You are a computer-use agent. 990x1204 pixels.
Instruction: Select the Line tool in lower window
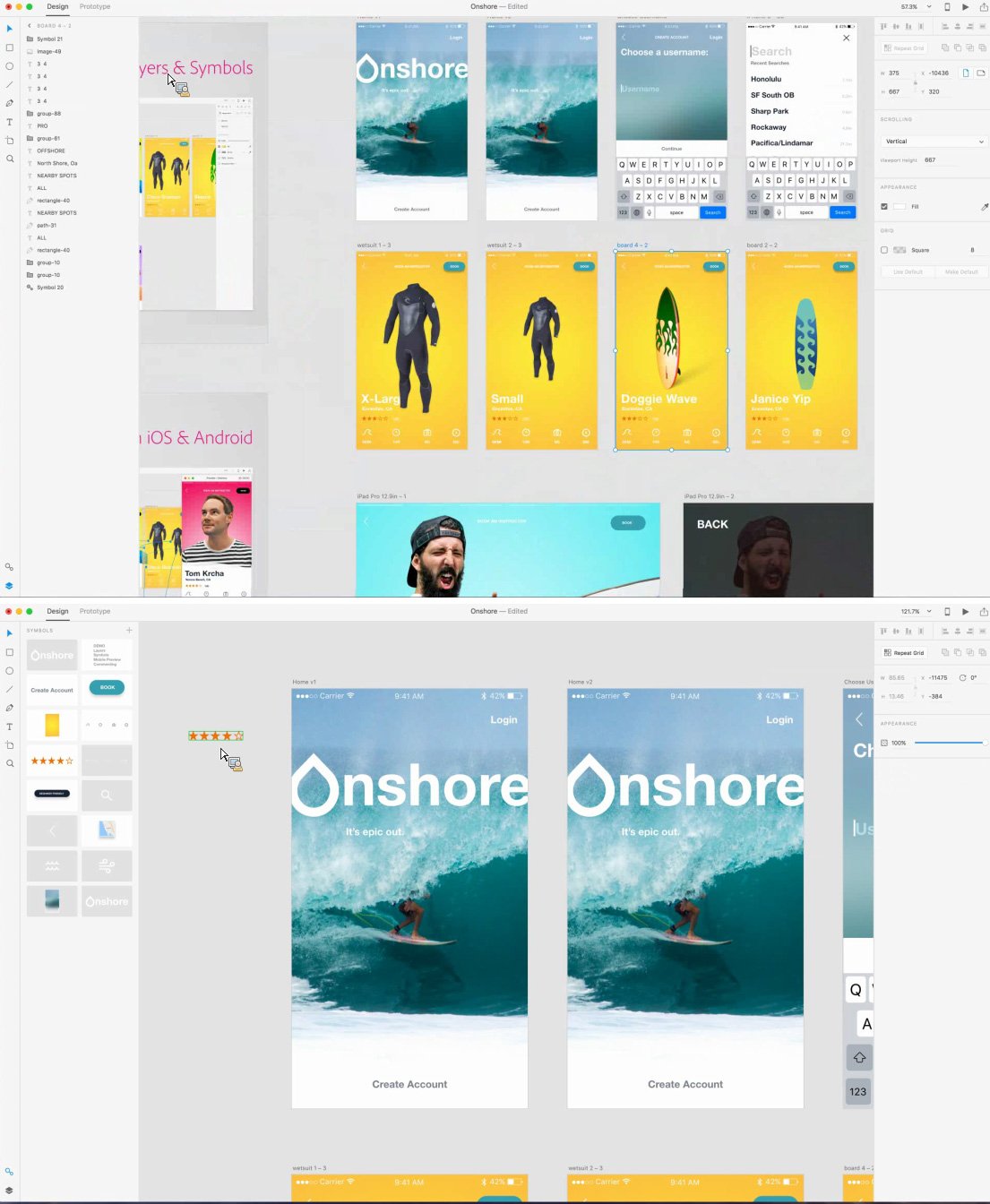click(x=10, y=689)
